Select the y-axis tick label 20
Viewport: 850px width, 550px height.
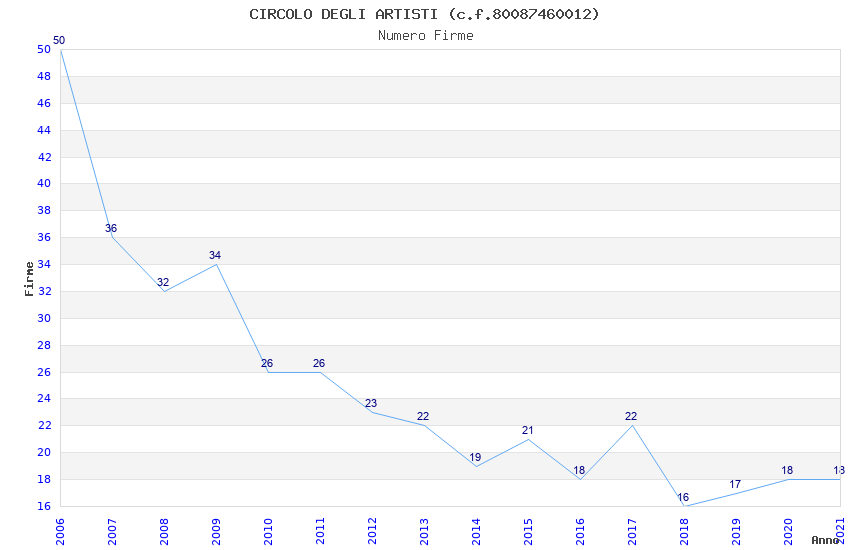coord(44,452)
